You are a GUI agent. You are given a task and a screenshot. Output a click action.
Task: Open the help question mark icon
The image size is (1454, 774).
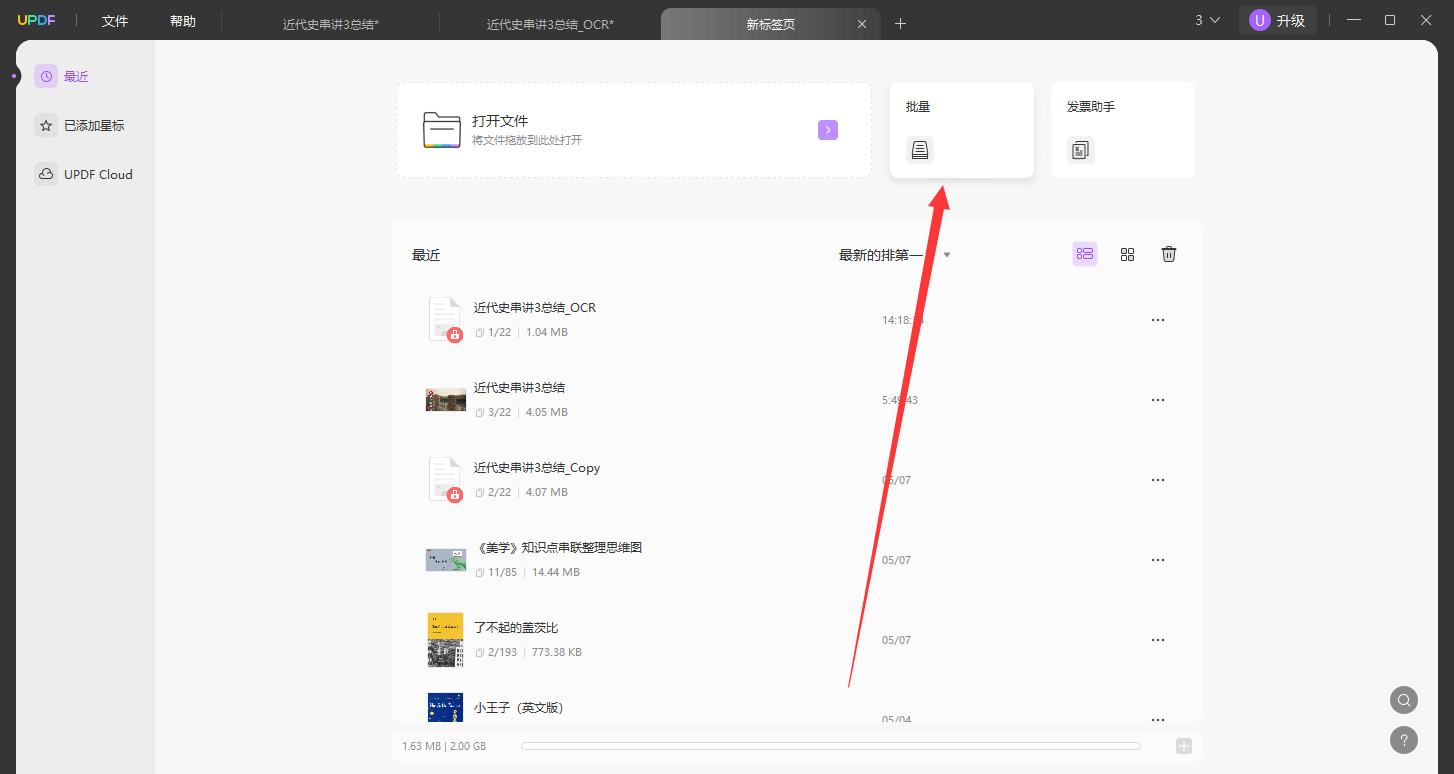click(1404, 740)
